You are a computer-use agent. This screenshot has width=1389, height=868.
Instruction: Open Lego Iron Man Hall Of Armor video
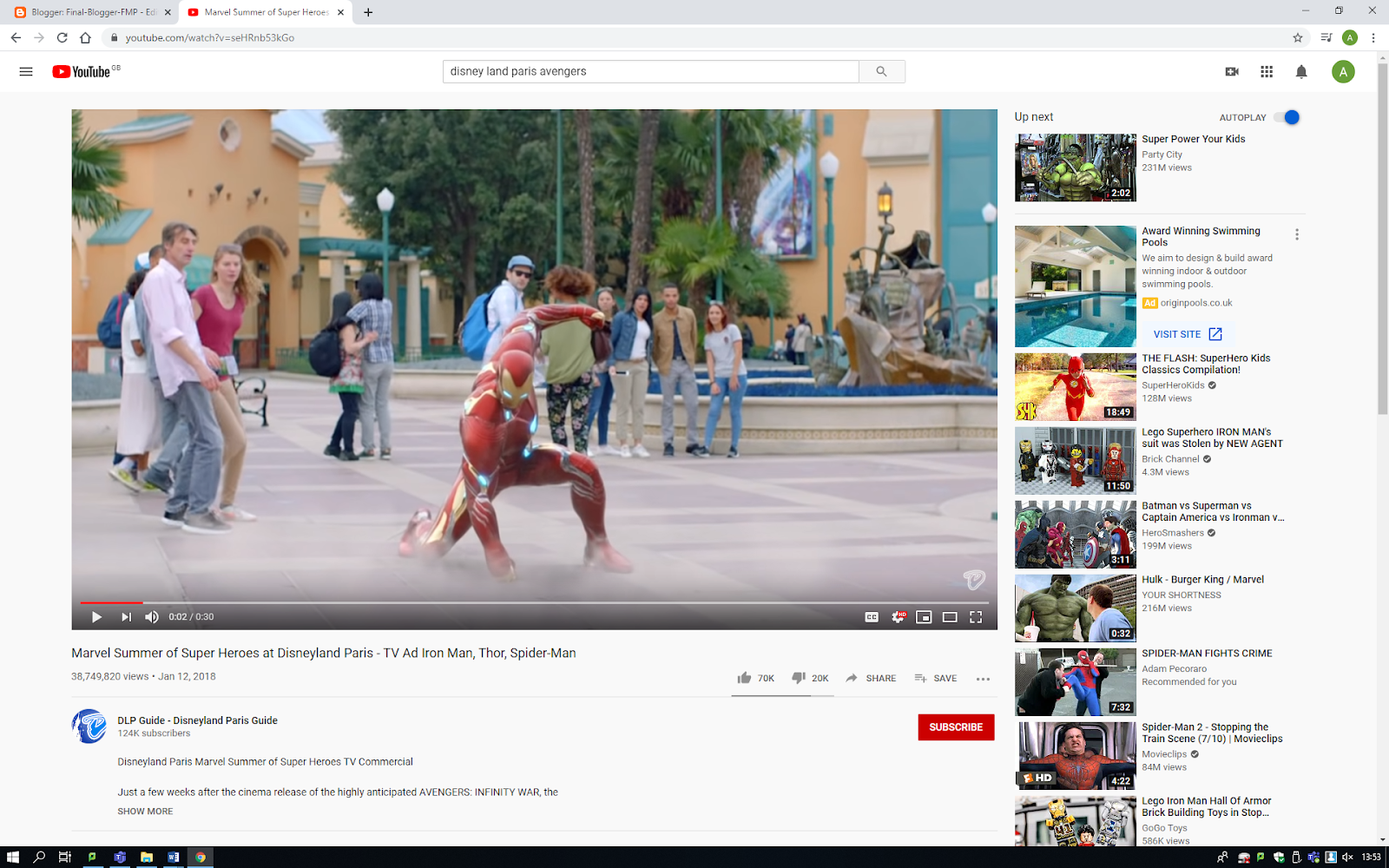[x=1206, y=807]
